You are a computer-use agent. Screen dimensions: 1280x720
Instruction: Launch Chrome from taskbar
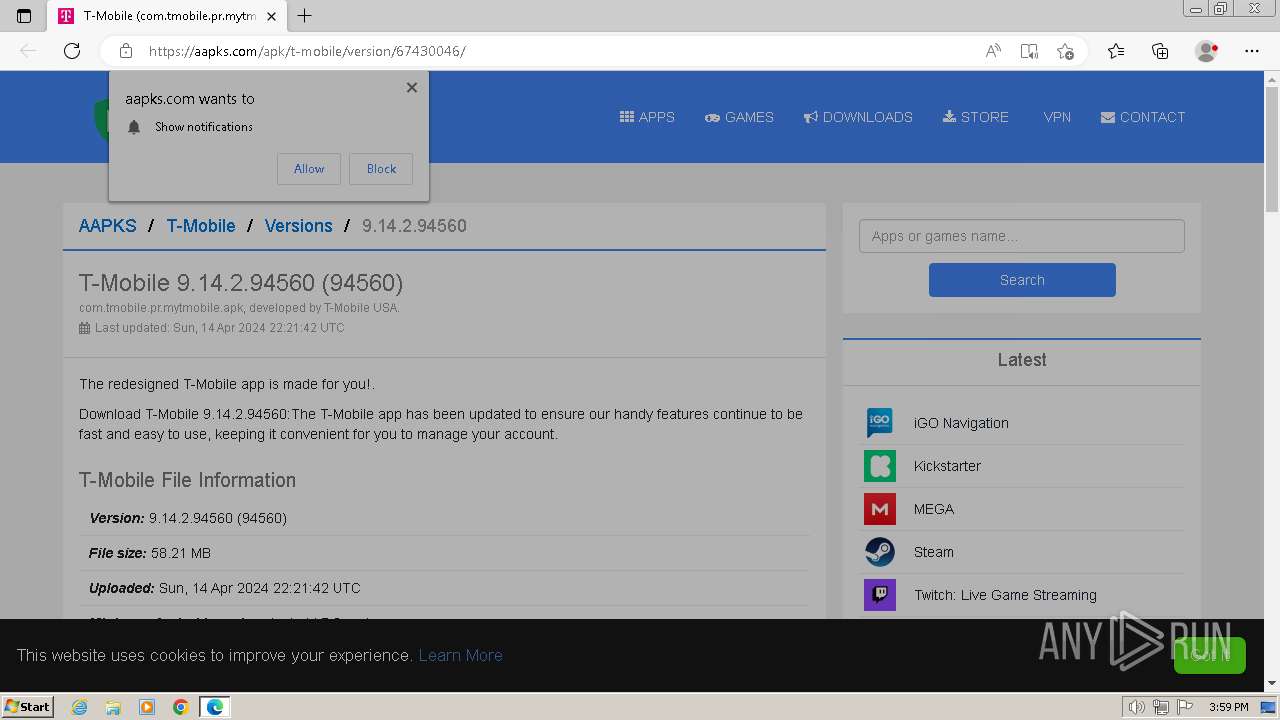point(181,707)
